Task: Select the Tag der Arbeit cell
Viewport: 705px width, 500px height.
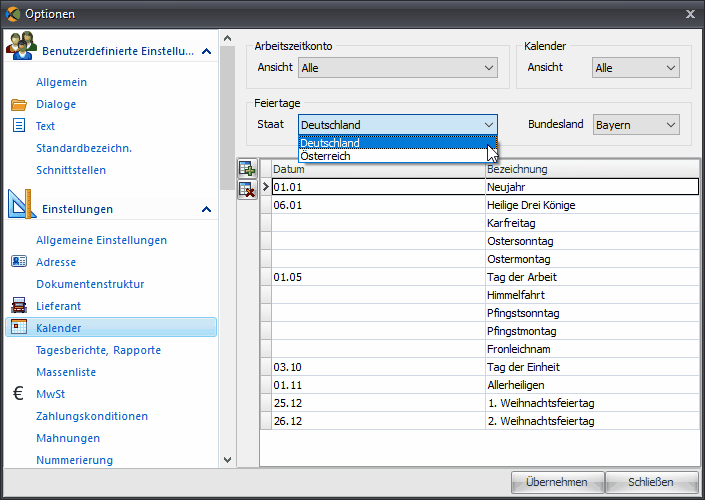Action: [592, 277]
